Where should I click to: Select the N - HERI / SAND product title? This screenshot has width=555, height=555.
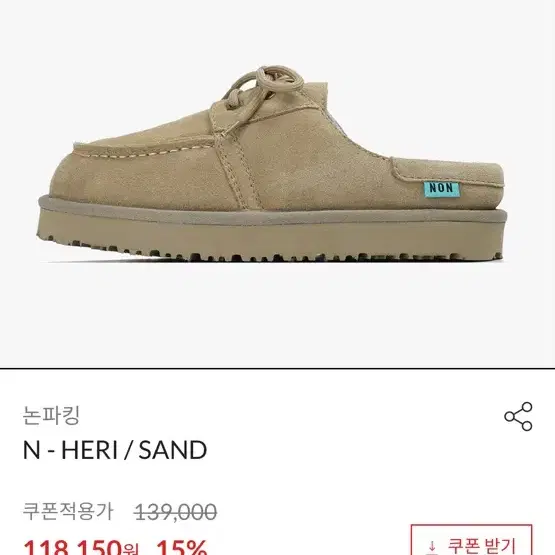(115, 450)
